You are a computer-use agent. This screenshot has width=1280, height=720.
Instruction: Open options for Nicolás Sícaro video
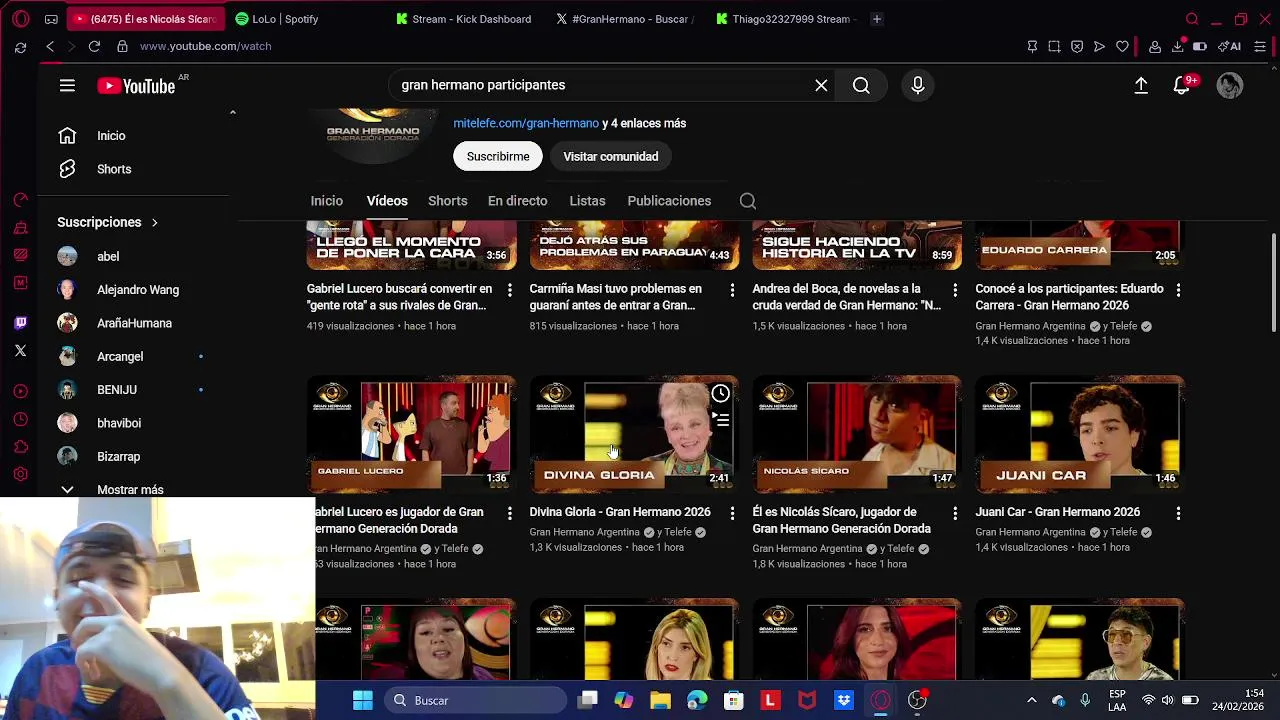click(955, 513)
